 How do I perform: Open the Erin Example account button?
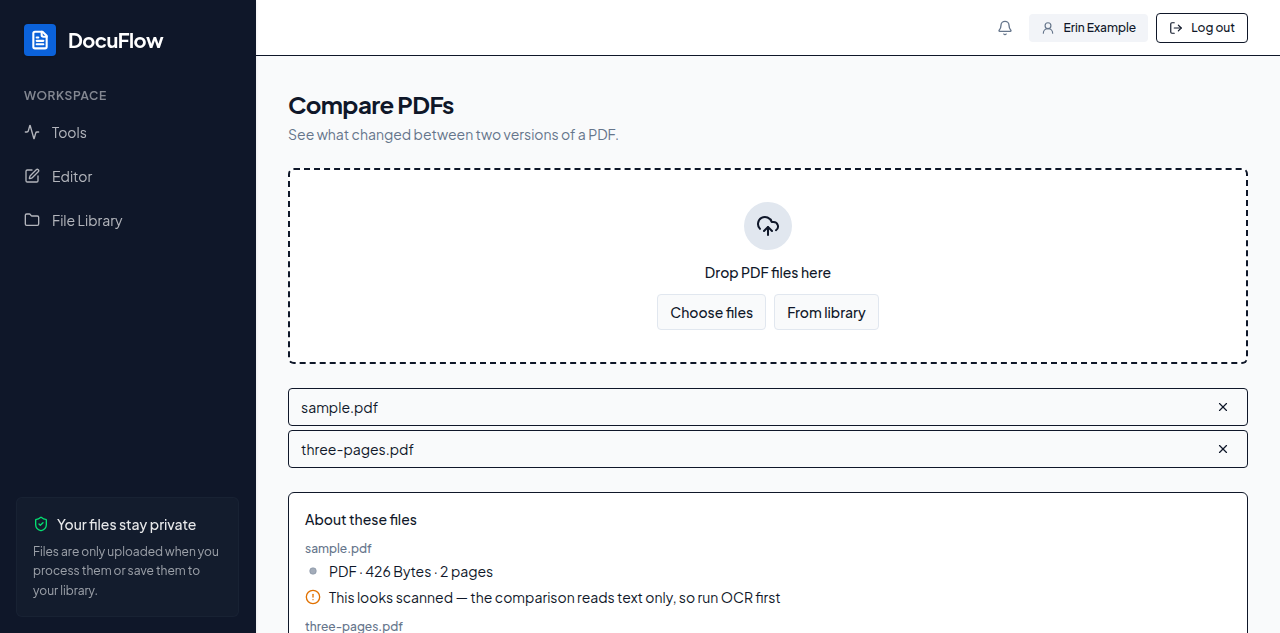tap(1088, 28)
